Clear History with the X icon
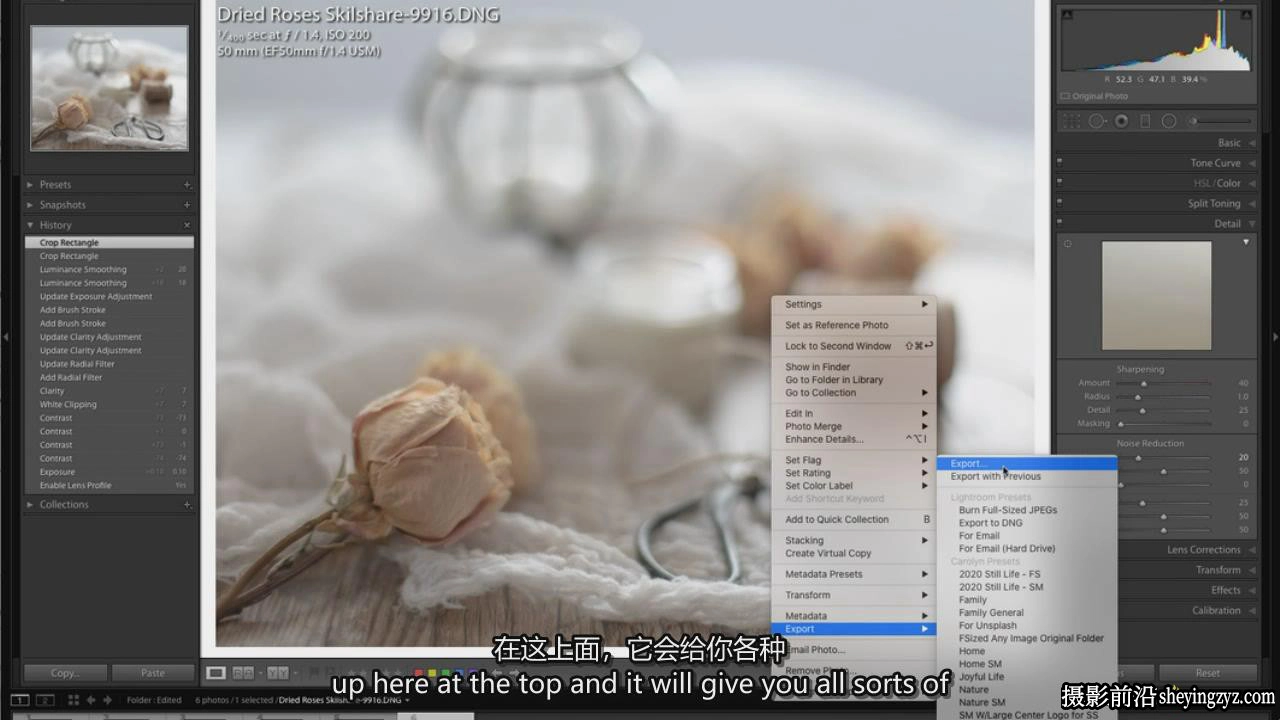The width and height of the screenshot is (1280, 720). (187, 225)
